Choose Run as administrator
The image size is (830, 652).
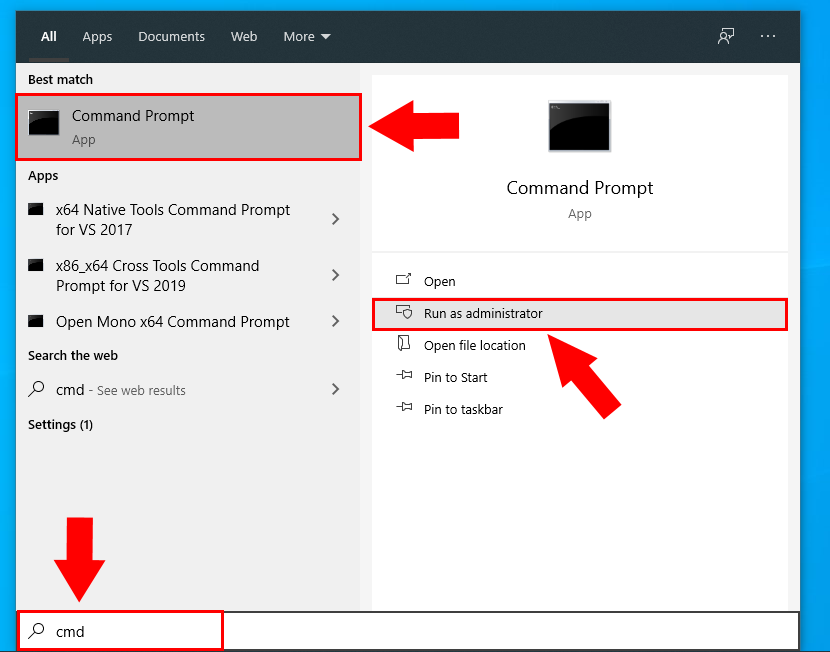(x=580, y=314)
